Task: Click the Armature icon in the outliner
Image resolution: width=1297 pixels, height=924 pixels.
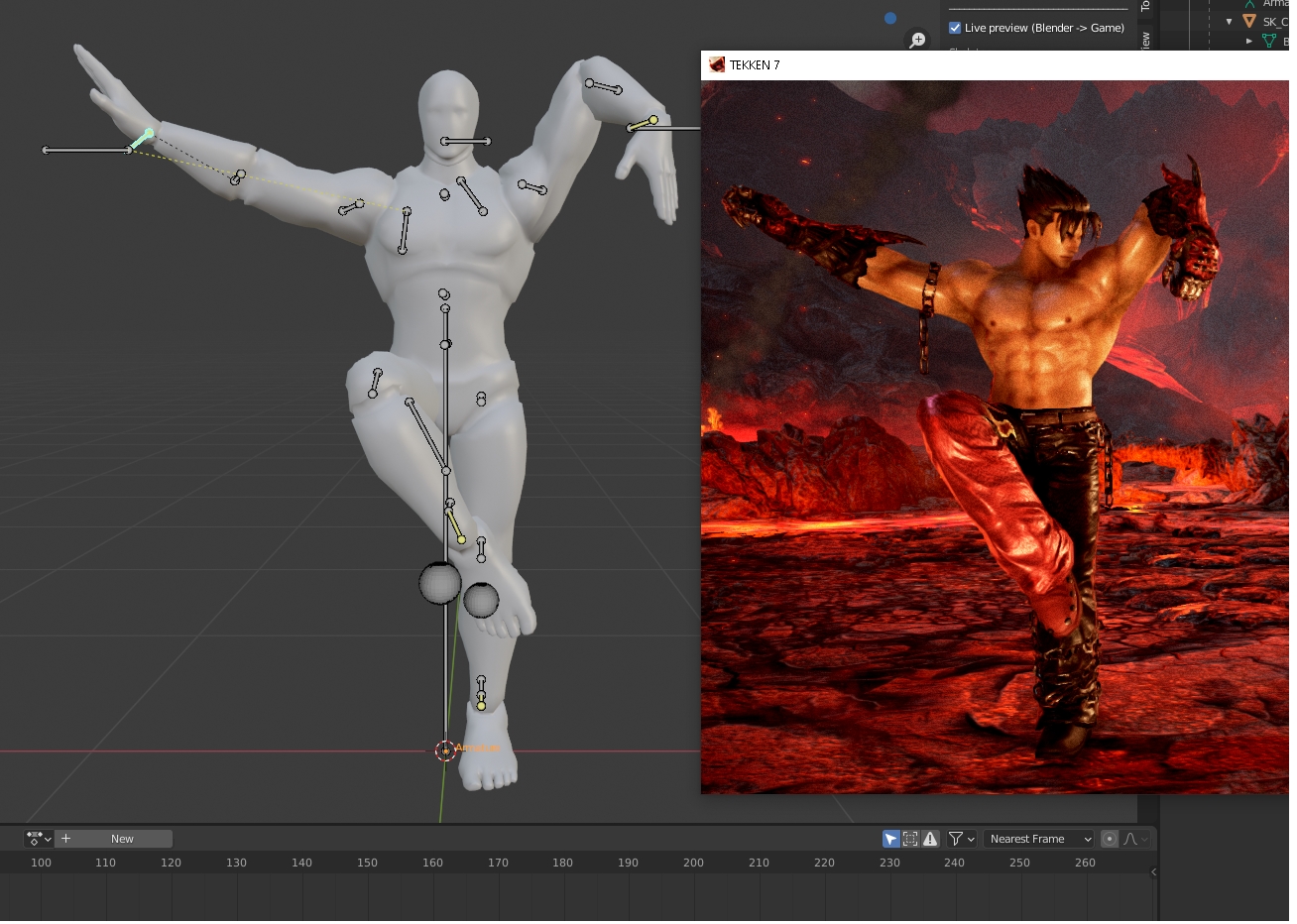Action: tap(1250, 4)
